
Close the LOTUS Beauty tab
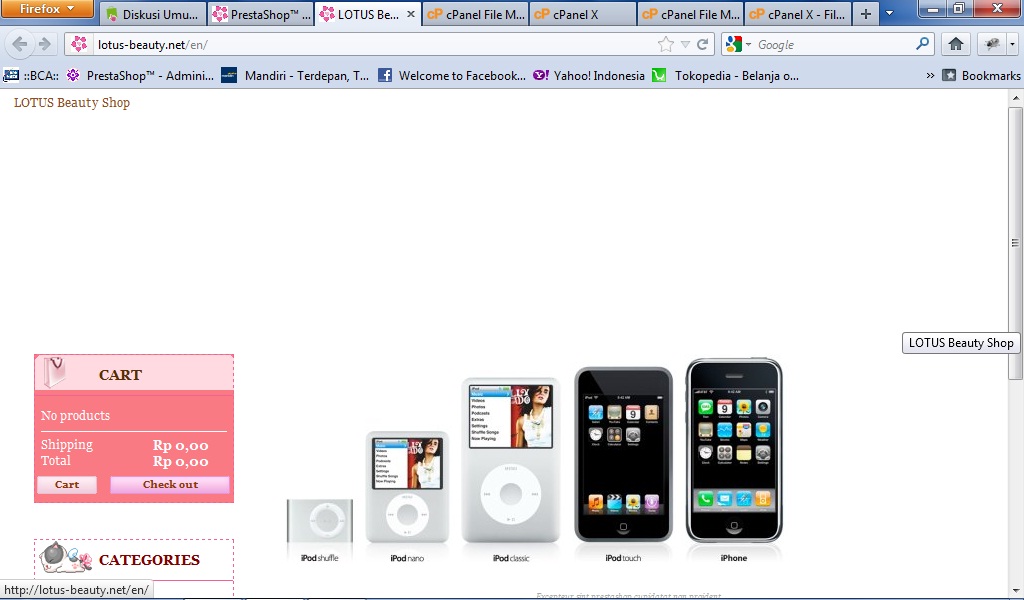(411, 14)
